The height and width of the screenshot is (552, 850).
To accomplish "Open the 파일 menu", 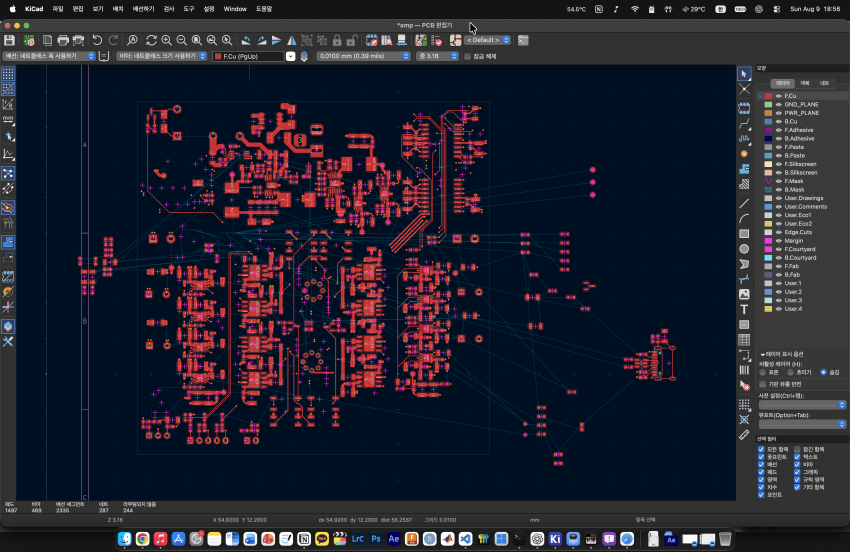I will (57, 9).
